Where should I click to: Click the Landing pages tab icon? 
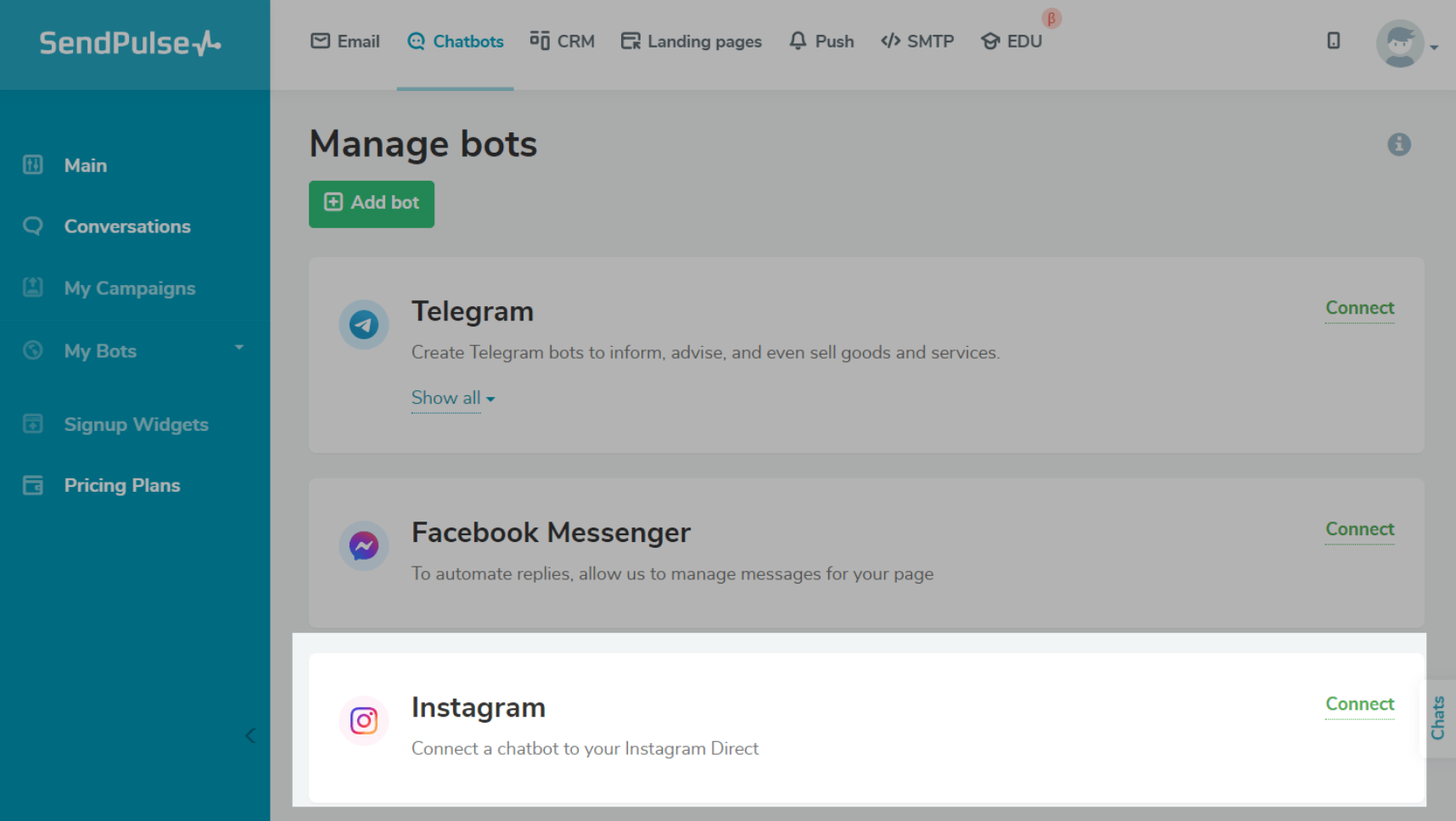(630, 41)
